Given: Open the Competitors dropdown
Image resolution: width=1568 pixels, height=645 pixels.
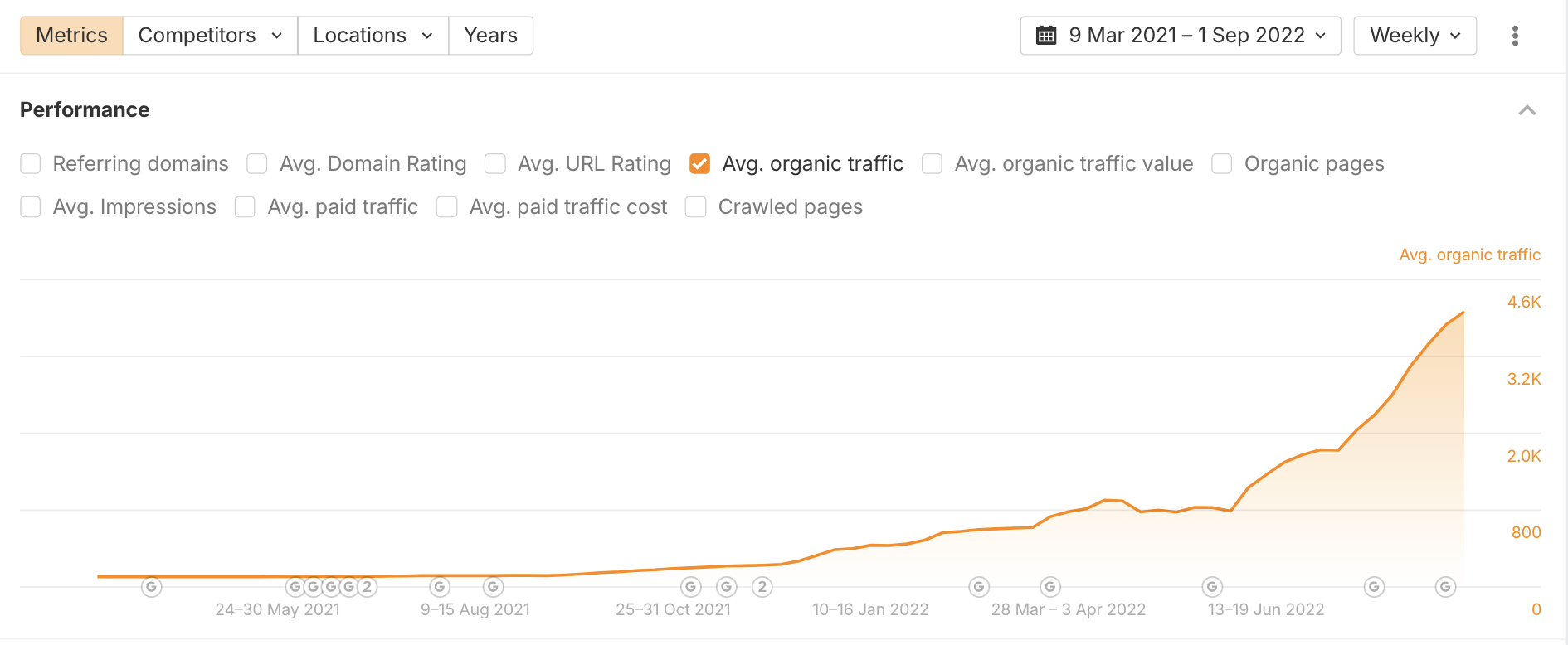Looking at the screenshot, I should click(x=210, y=36).
